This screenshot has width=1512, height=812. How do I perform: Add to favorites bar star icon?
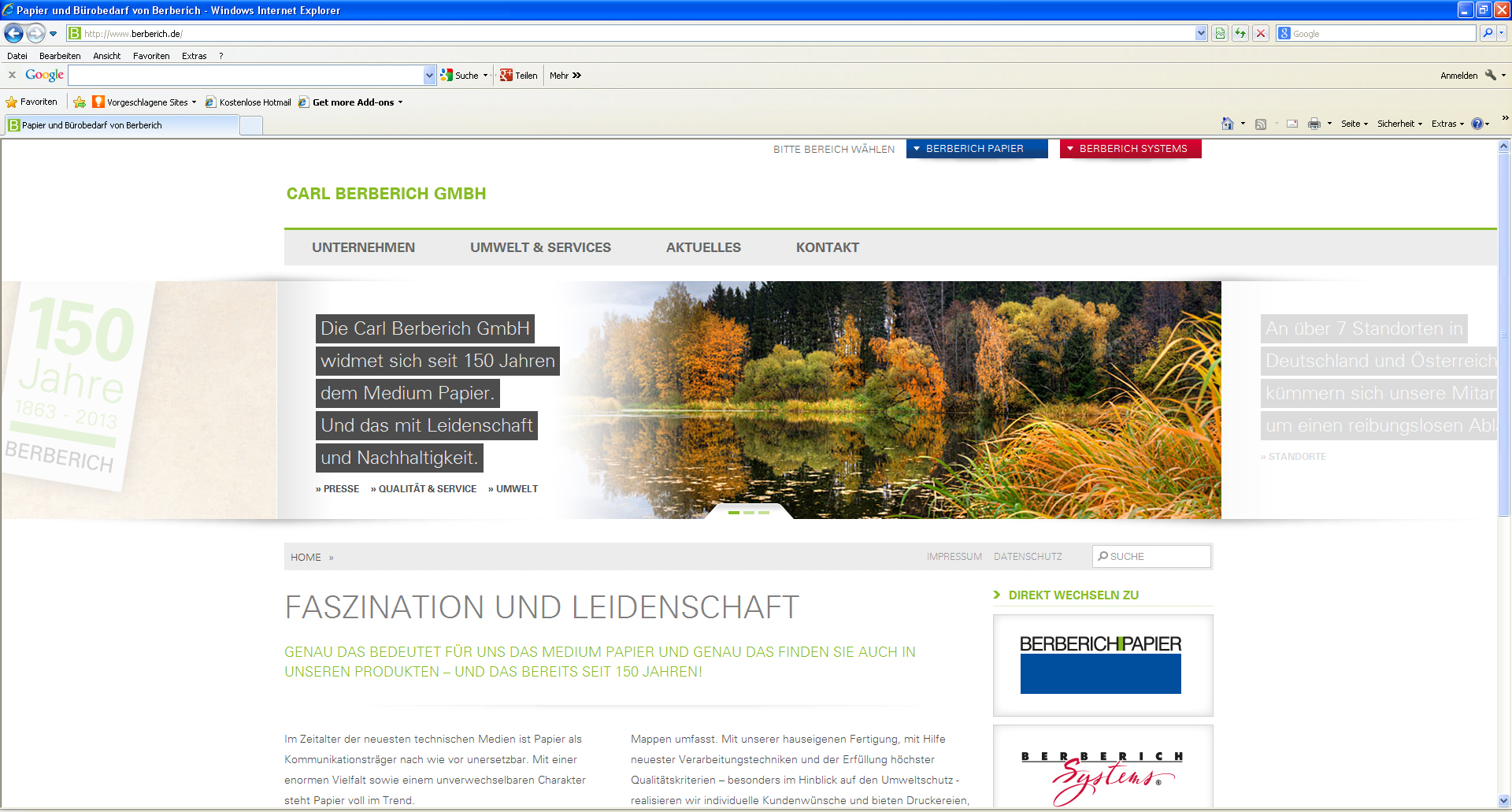click(x=80, y=102)
